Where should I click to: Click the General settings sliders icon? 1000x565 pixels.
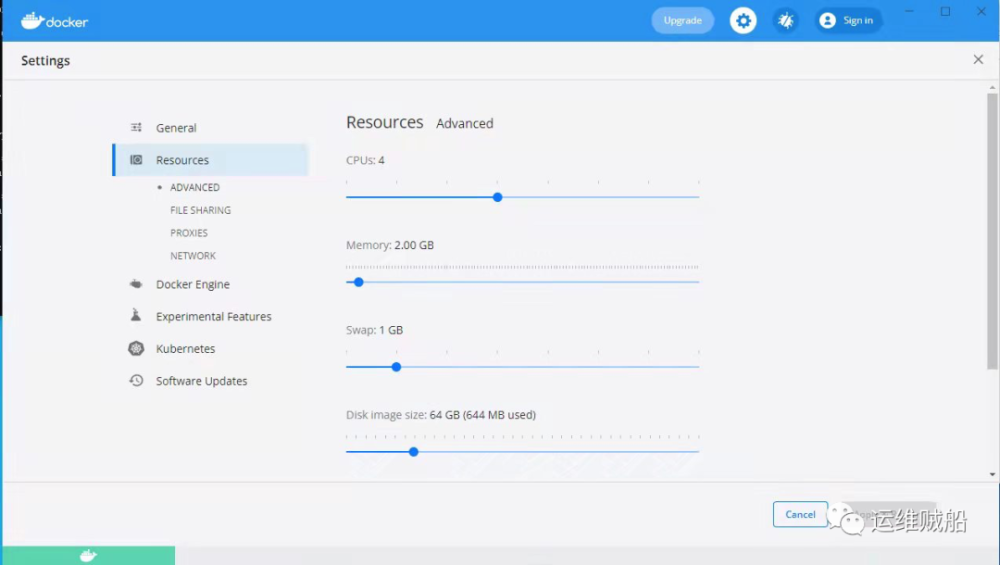pyautogui.click(x=136, y=128)
